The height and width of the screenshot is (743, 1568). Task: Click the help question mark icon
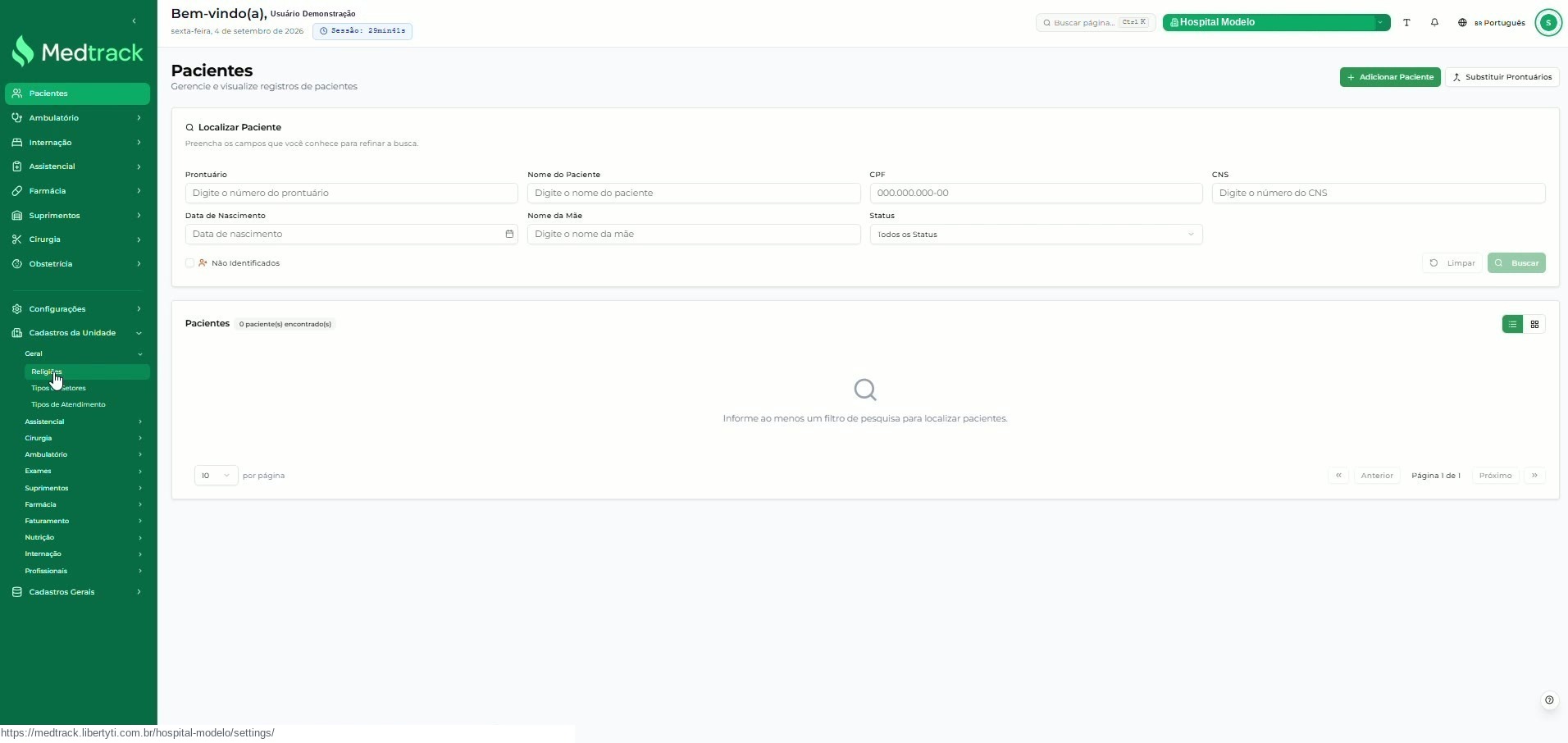tap(1549, 700)
